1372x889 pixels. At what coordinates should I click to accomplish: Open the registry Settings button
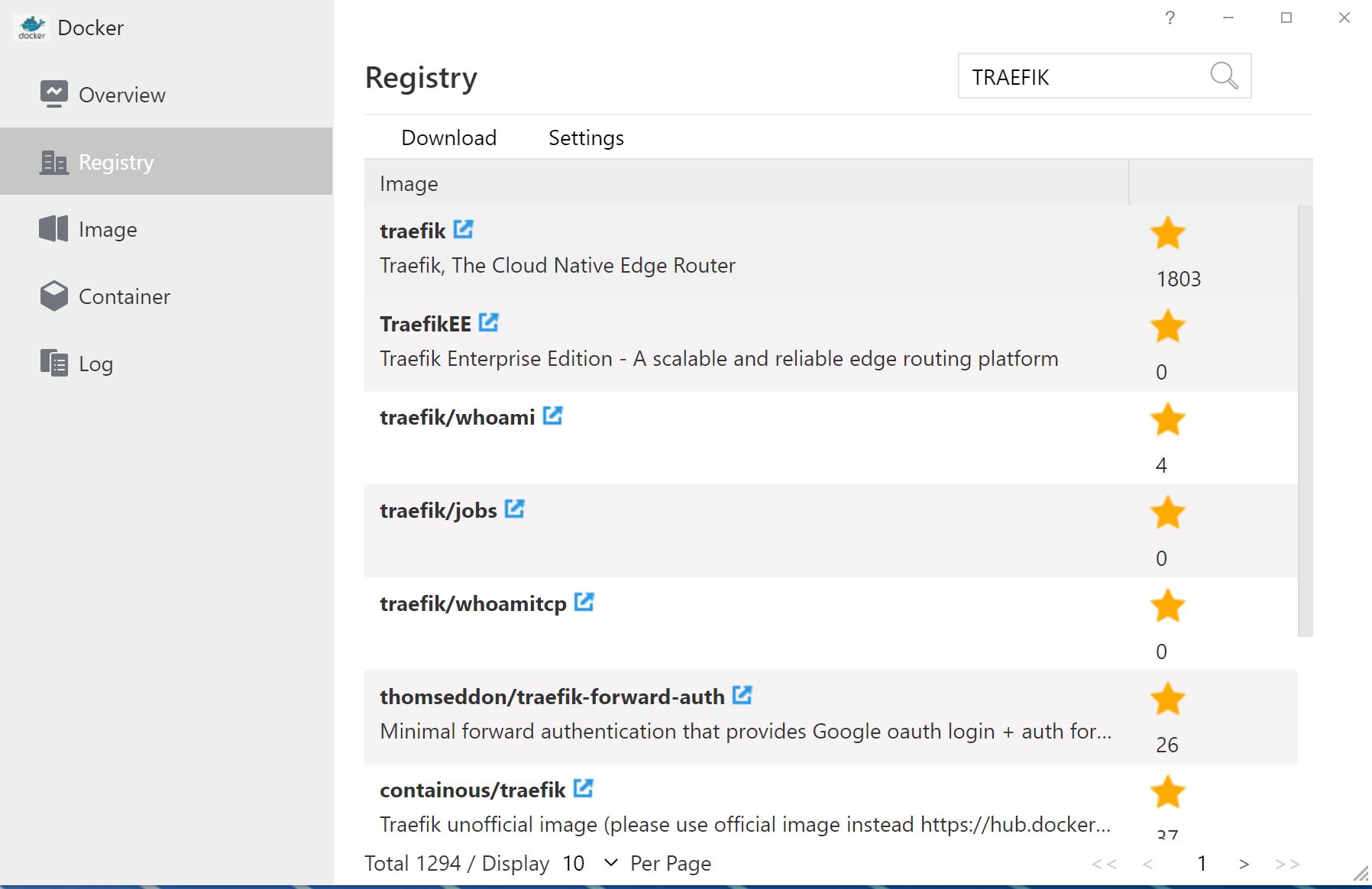point(587,137)
